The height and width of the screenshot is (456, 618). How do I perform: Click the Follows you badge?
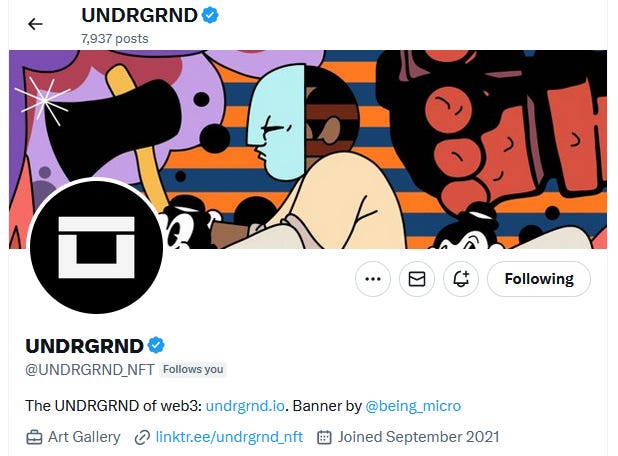193,370
